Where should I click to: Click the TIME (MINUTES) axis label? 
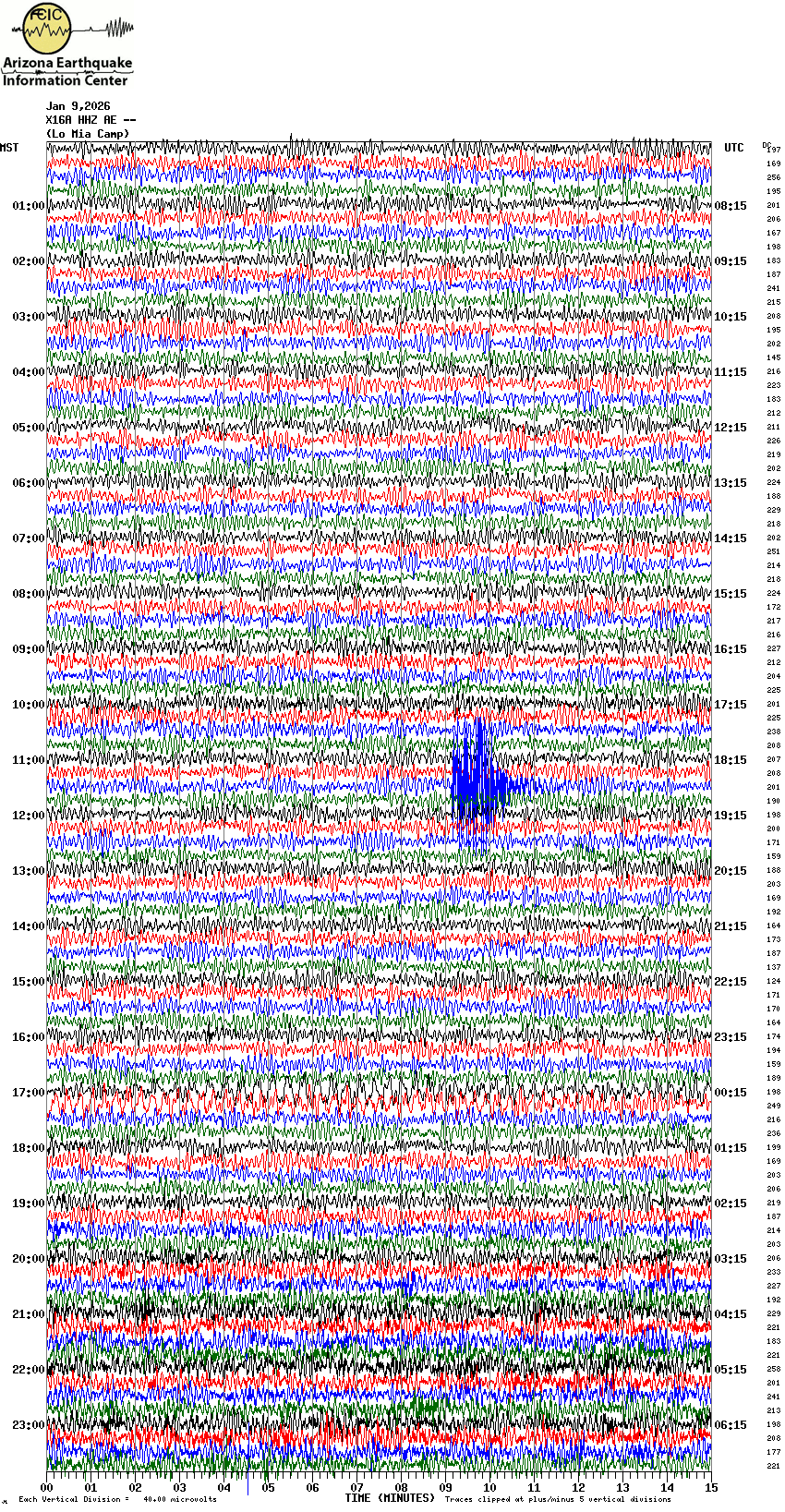tap(390, 1498)
